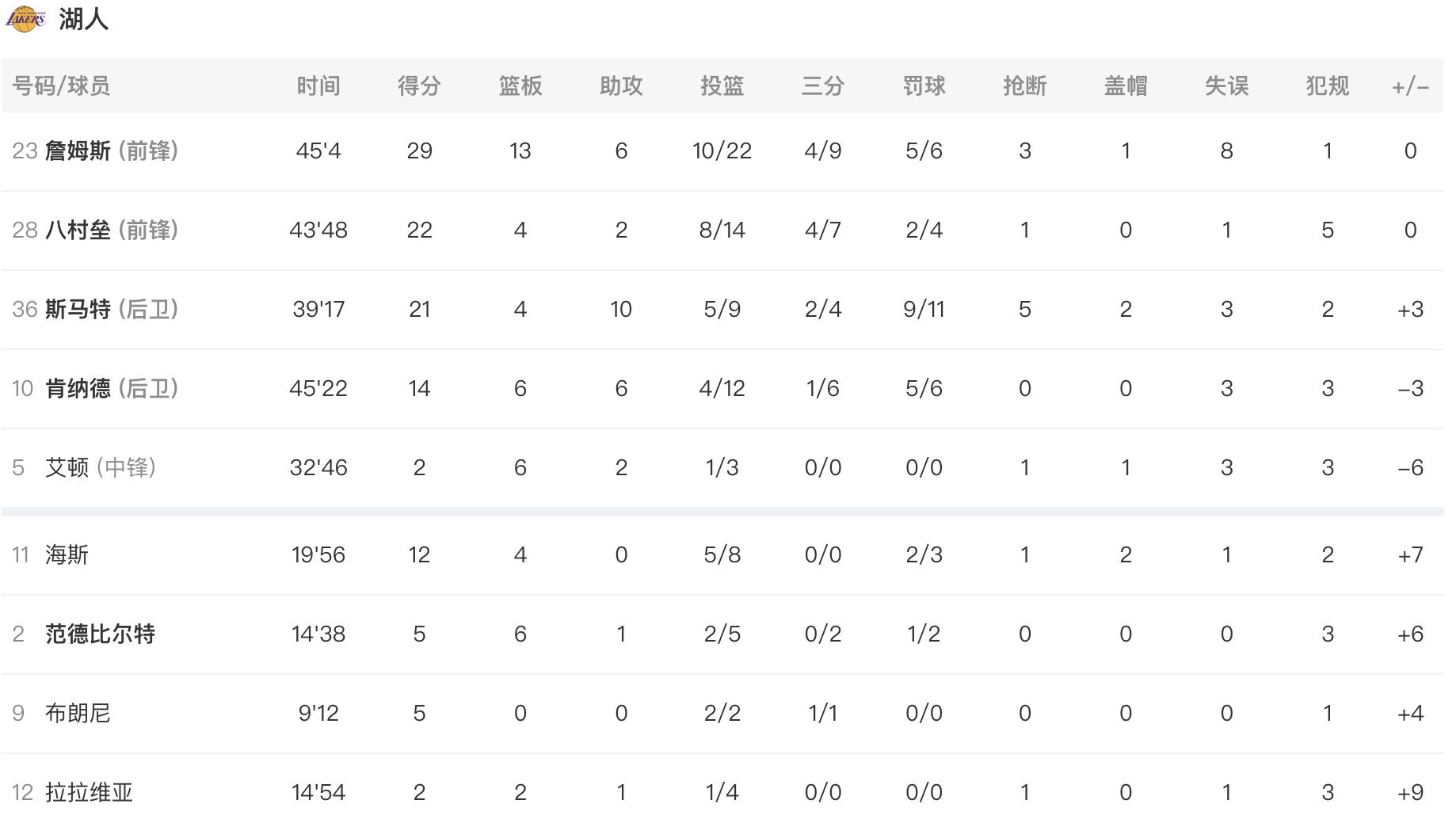Click the 得分 column header

pyautogui.click(x=419, y=86)
